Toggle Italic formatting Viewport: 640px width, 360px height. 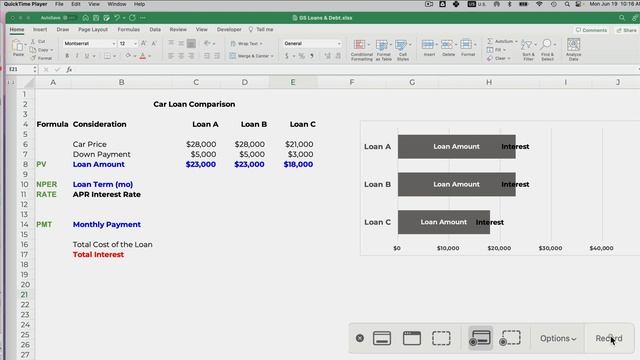tap(77, 56)
